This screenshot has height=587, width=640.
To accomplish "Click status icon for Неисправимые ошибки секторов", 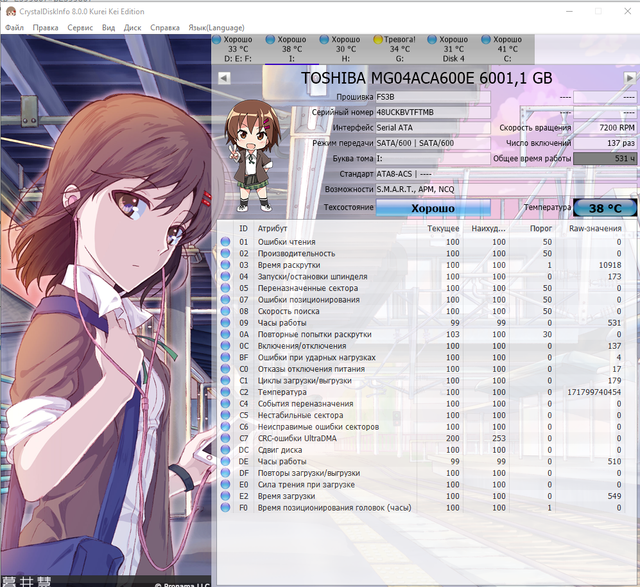I will tap(225, 427).
